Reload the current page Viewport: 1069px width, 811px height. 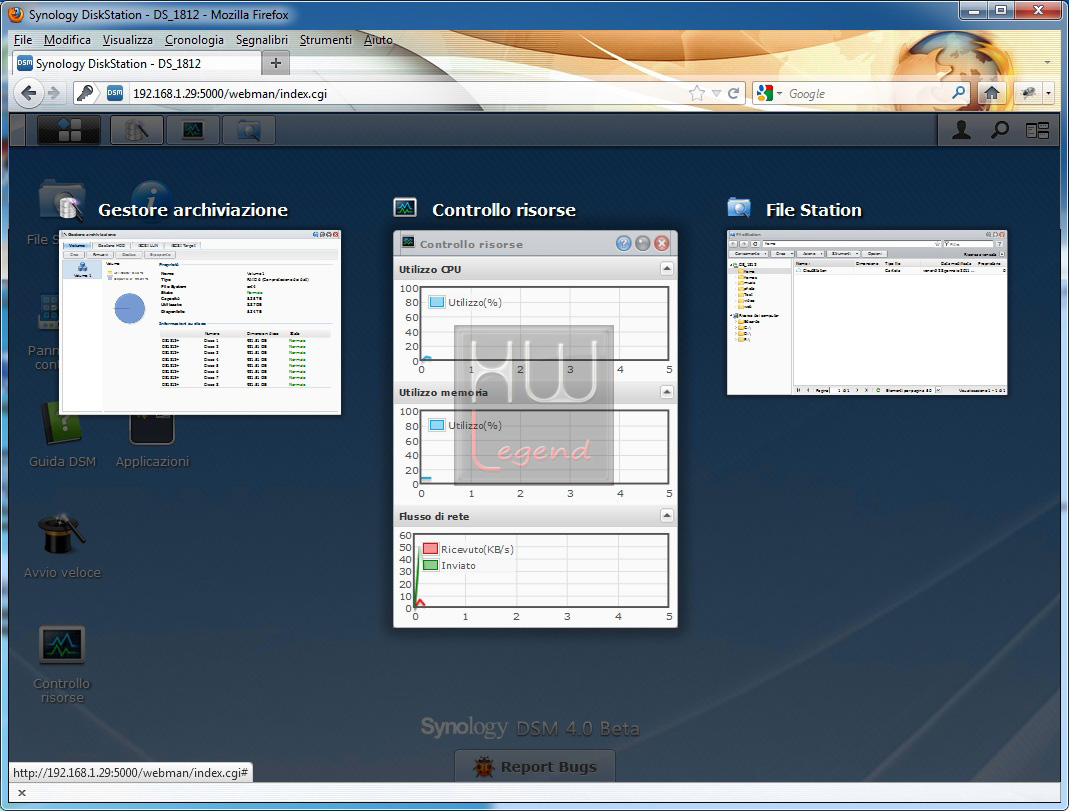(x=734, y=93)
